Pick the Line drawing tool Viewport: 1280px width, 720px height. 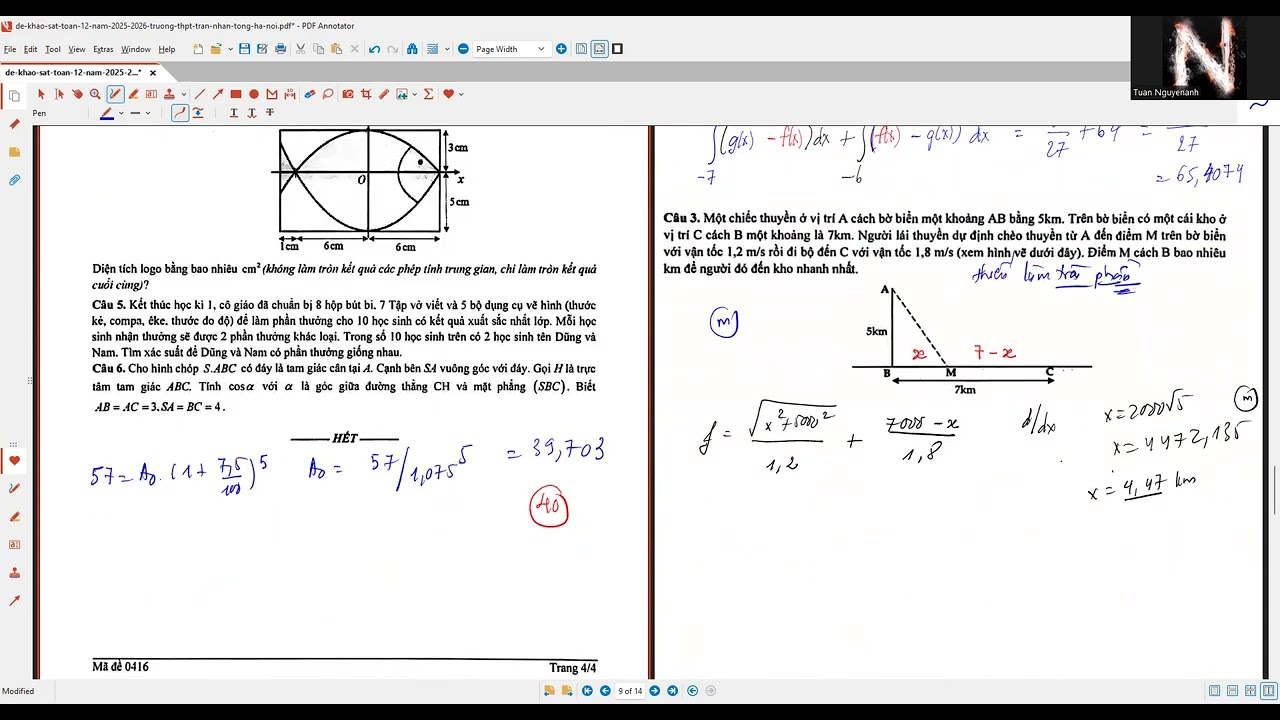pos(201,94)
